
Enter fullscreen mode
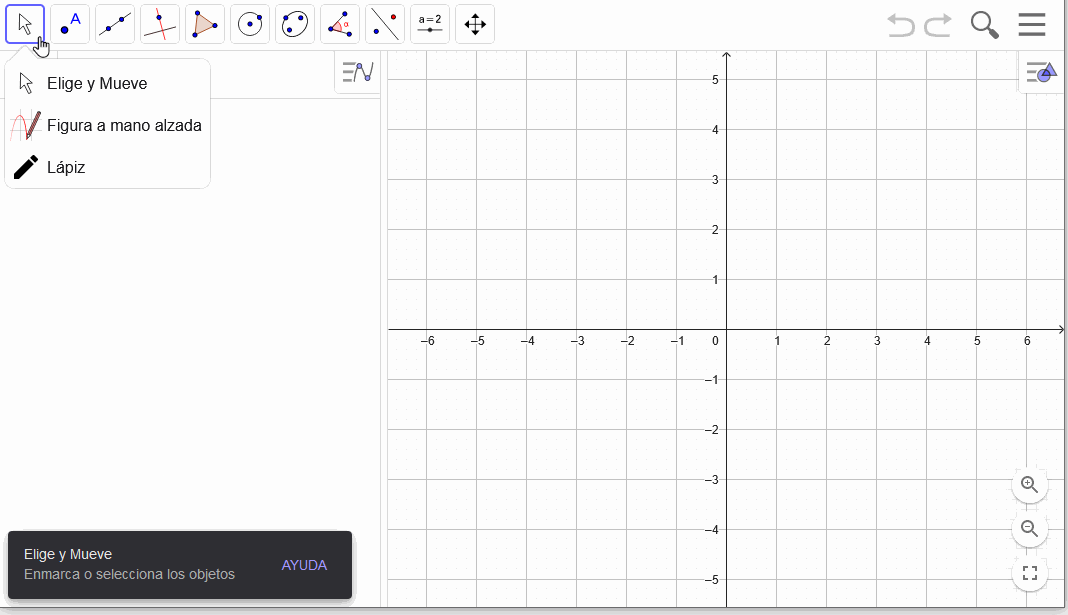(1029, 573)
